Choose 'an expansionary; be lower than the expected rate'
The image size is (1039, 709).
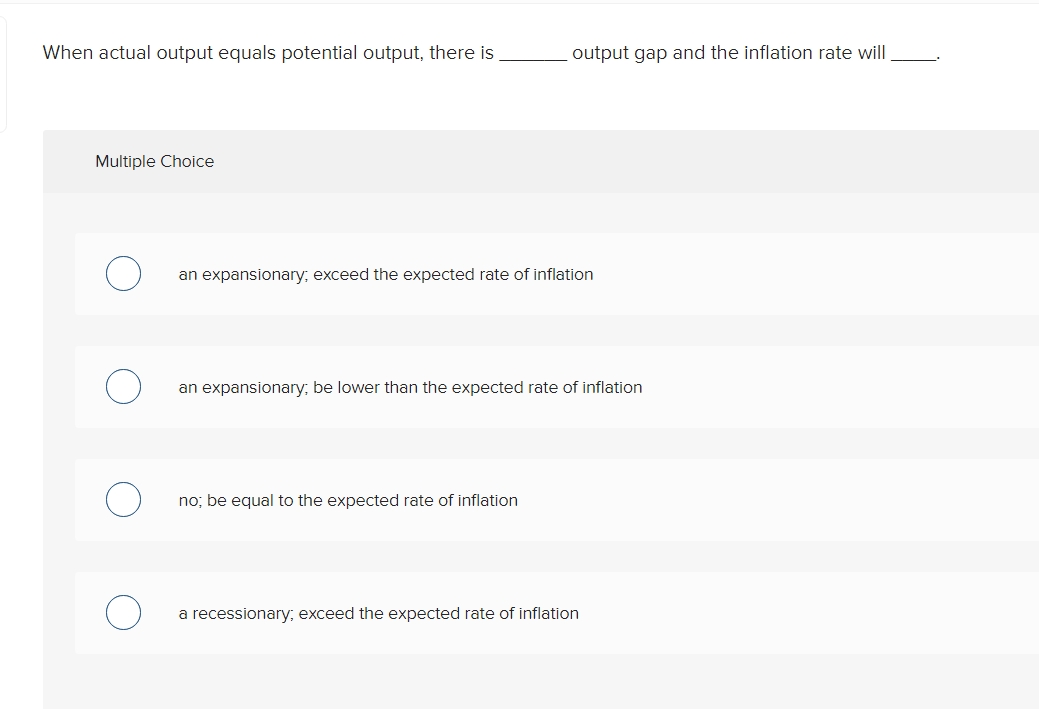pyautogui.click(x=409, y=387)
